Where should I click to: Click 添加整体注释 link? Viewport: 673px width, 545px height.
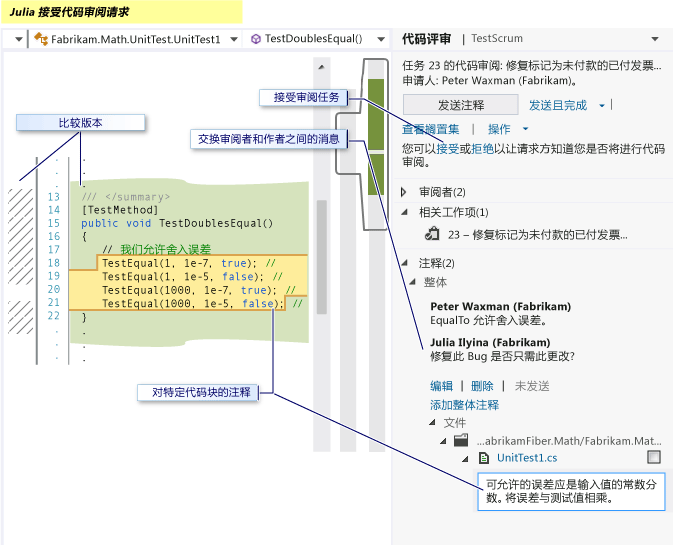464,405
